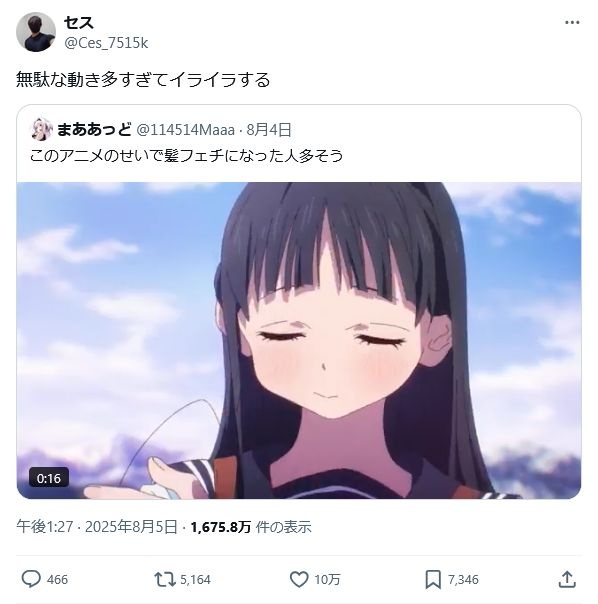
Task: Click the retweet arrows icon
Action: point(165,579)
